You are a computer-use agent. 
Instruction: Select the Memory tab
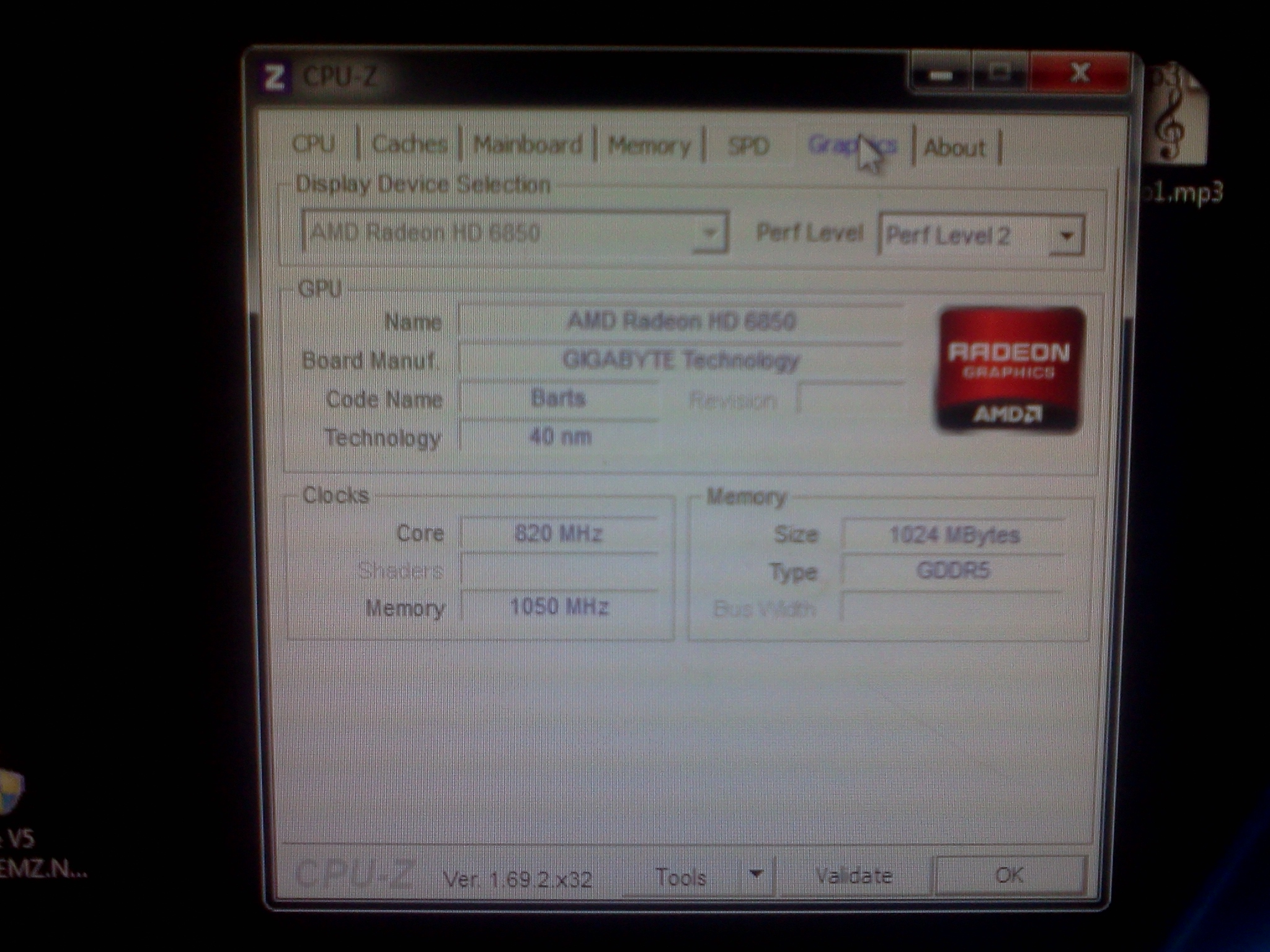point(649,146)
